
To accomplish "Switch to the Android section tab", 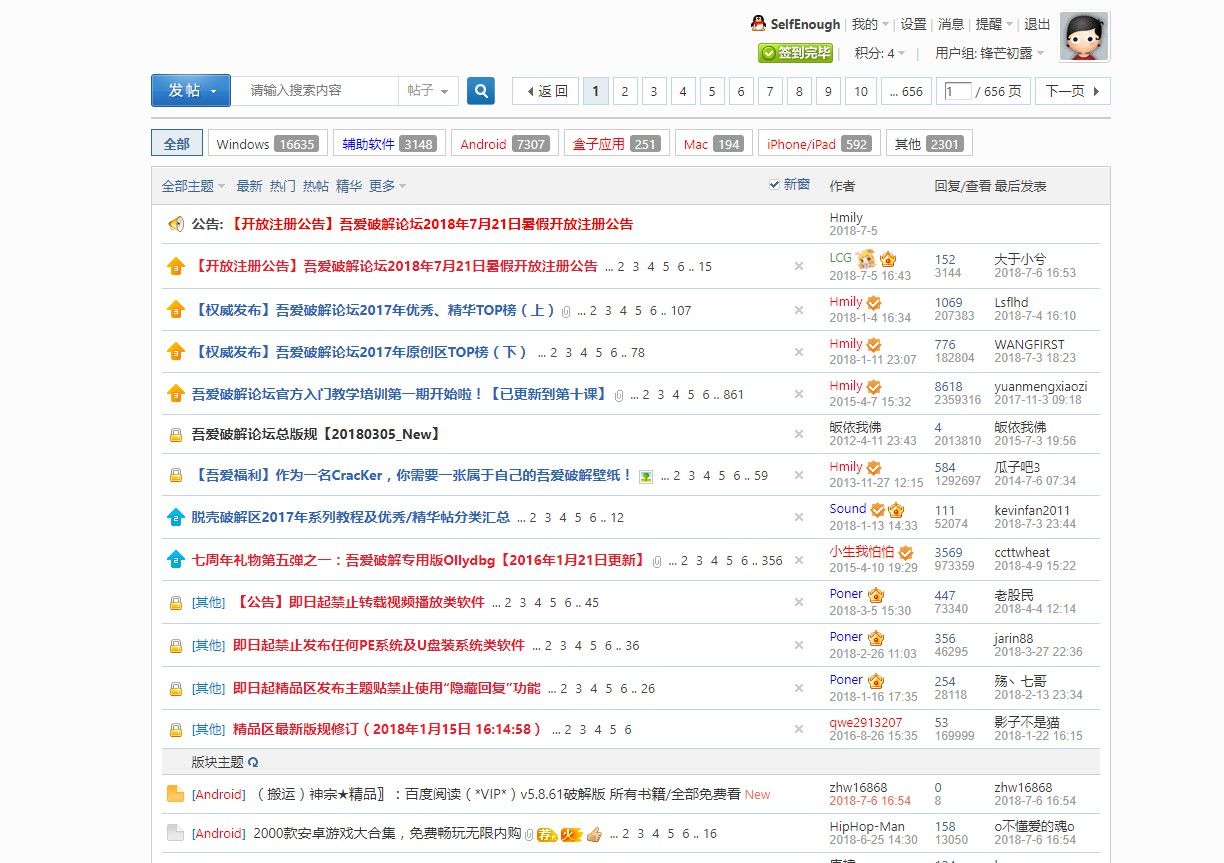I will (x=505, y=142).
